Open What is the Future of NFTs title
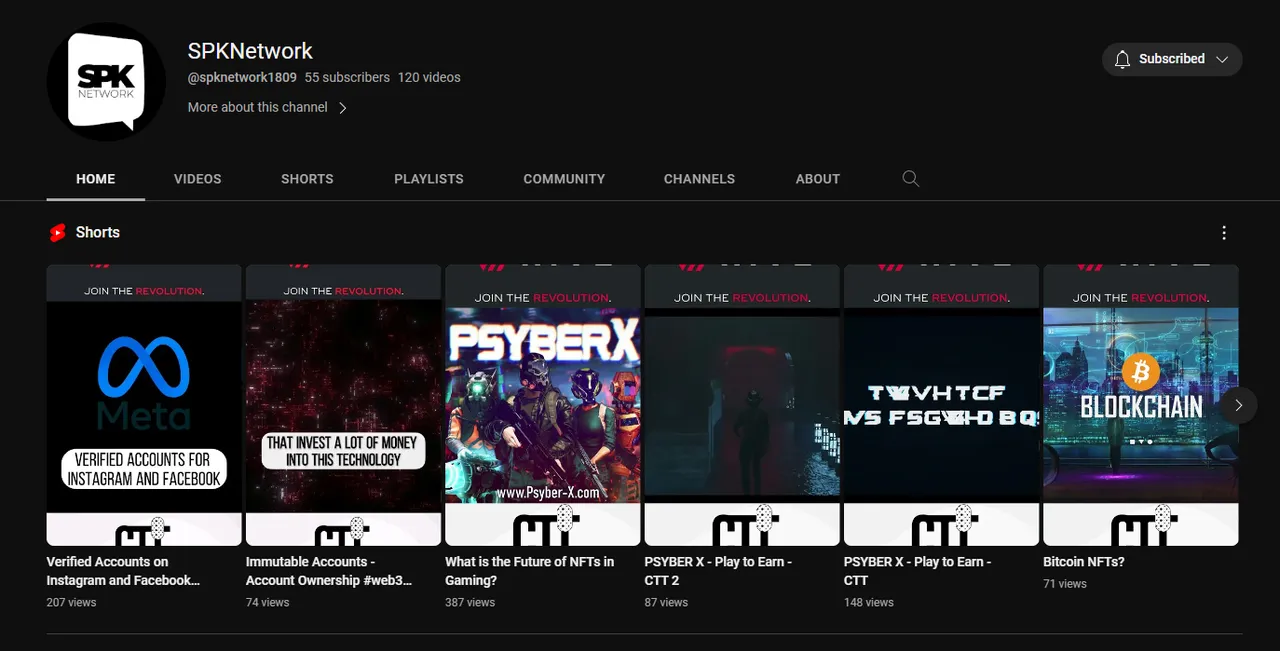 pos(530,571)
